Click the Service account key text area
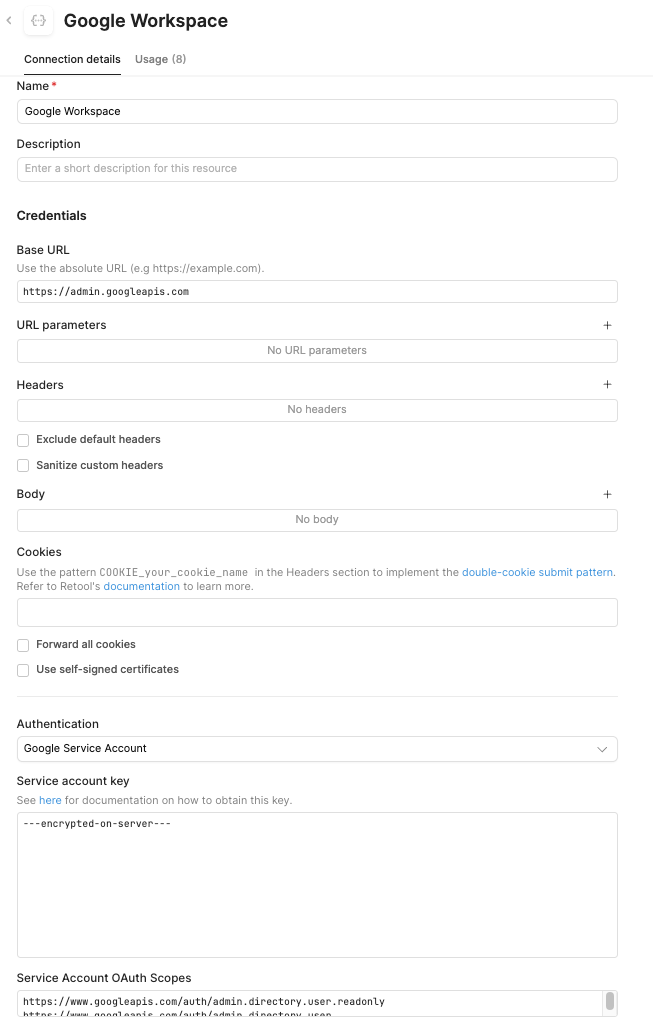The image size is (653, 1027). [317, 885]
